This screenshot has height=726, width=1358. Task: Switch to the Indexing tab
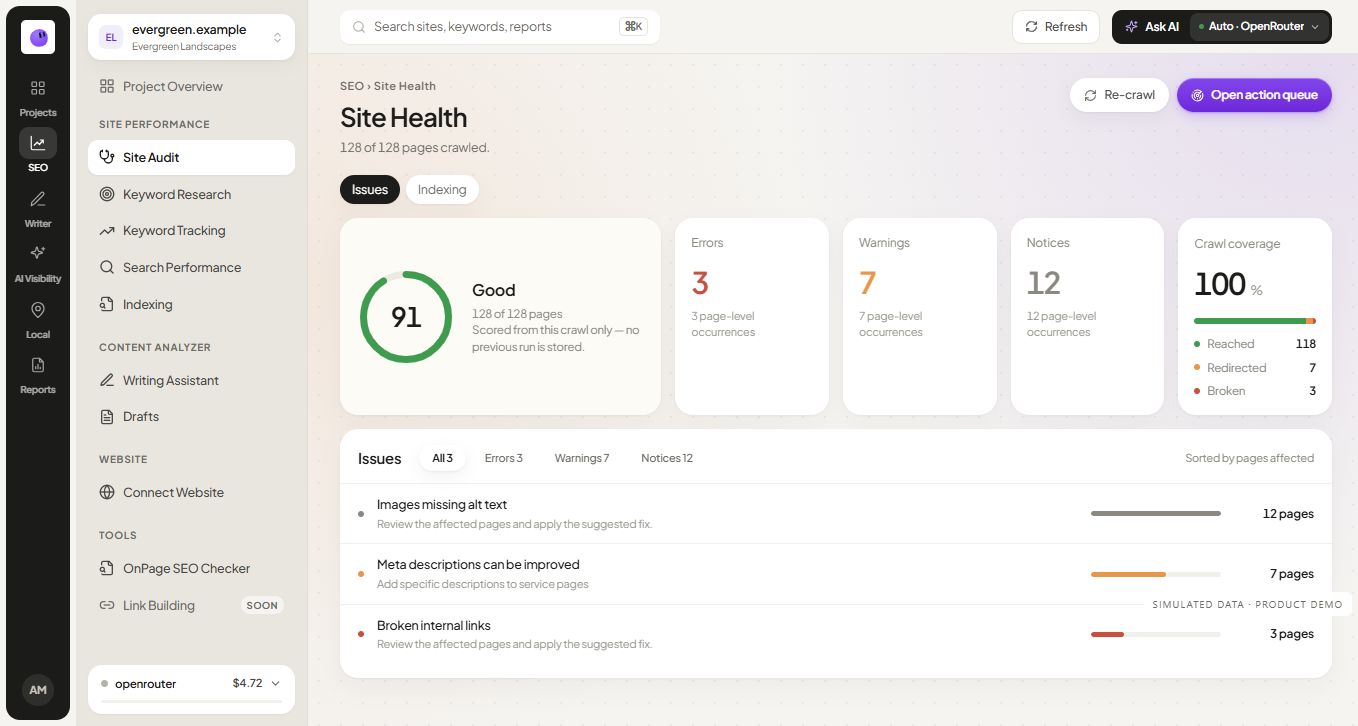442,190
